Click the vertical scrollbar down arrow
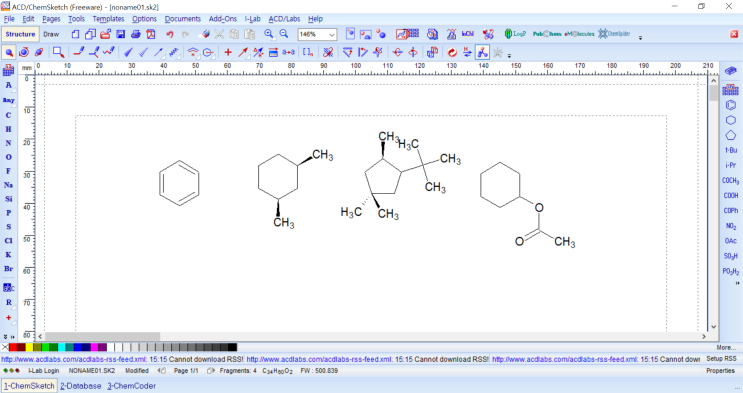This screenshot has height=393, width=743. point(714,327)
